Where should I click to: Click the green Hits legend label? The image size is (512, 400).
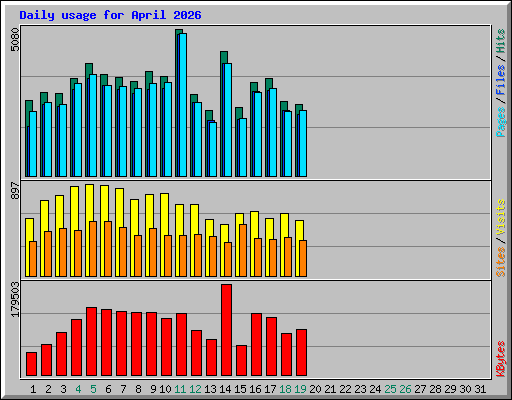[x=501, y=41]
